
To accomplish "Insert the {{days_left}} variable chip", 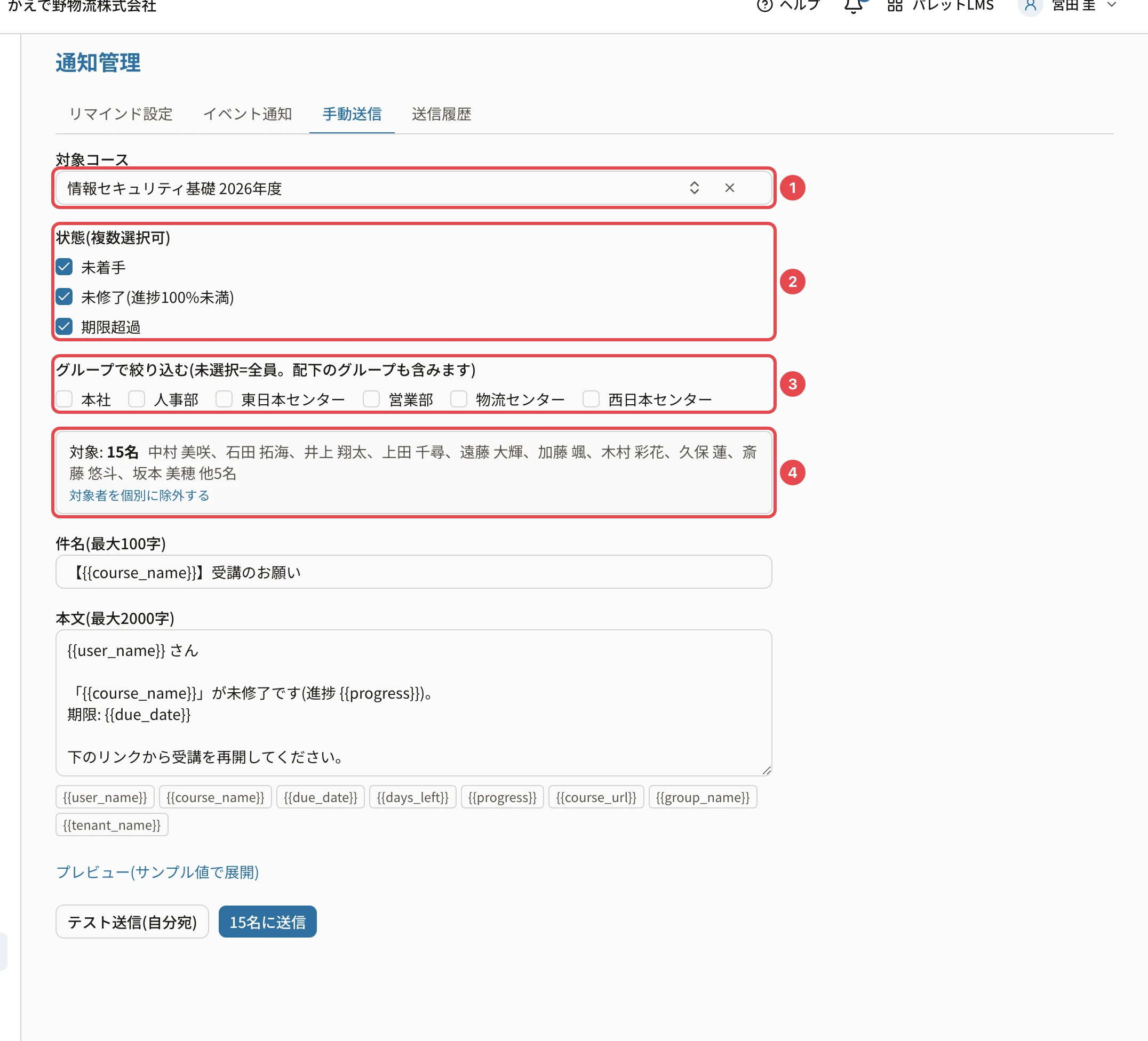I will pos(413,797).
